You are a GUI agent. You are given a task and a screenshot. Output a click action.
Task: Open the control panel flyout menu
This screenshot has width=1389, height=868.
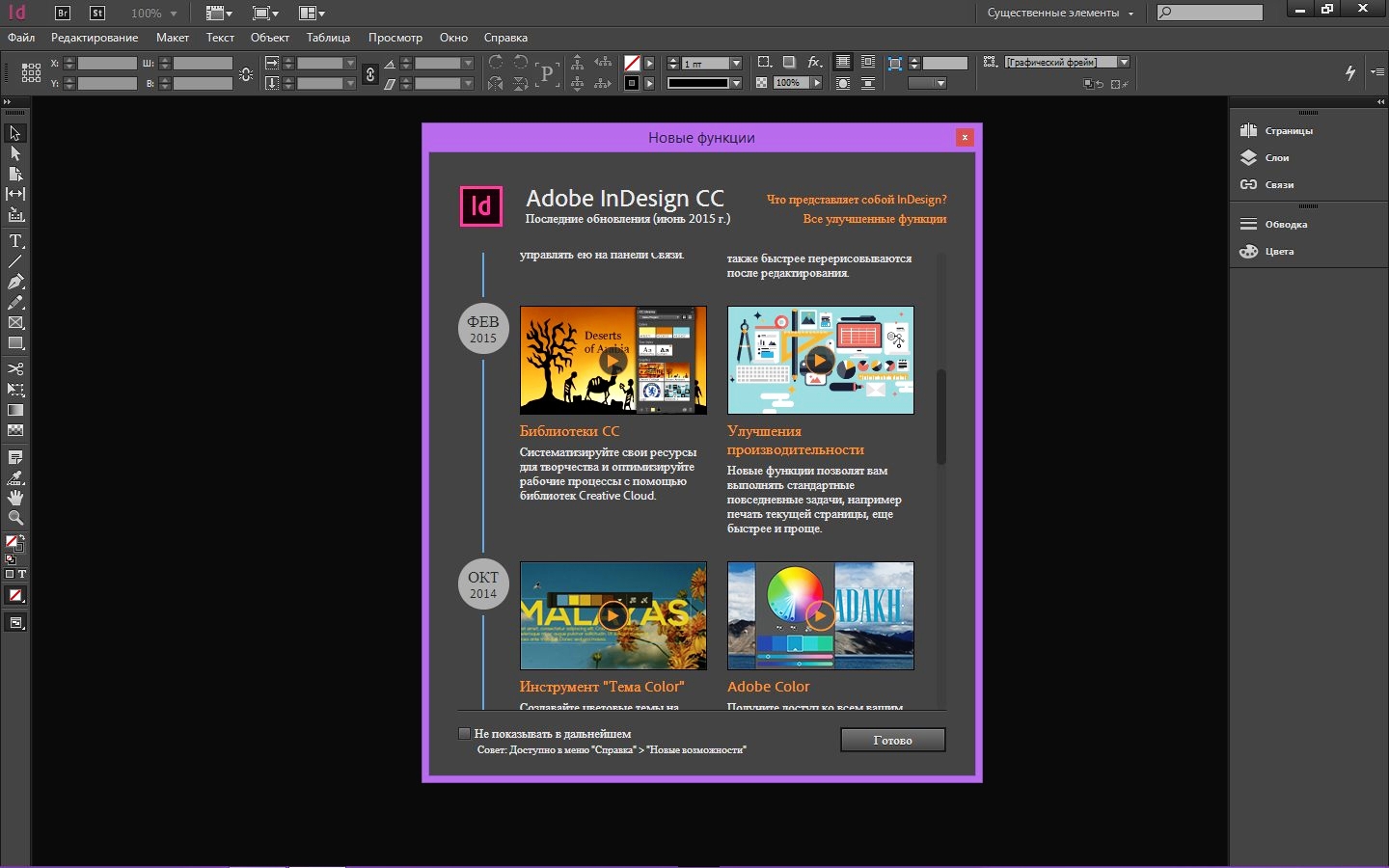[1377, 72]
